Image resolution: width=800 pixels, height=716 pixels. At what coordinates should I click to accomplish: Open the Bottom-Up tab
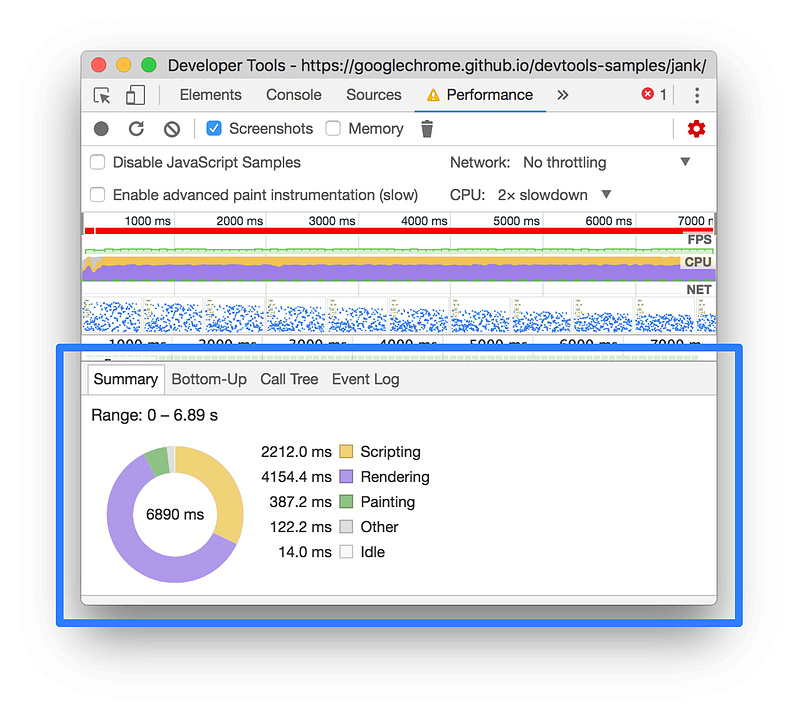(209, 379)
